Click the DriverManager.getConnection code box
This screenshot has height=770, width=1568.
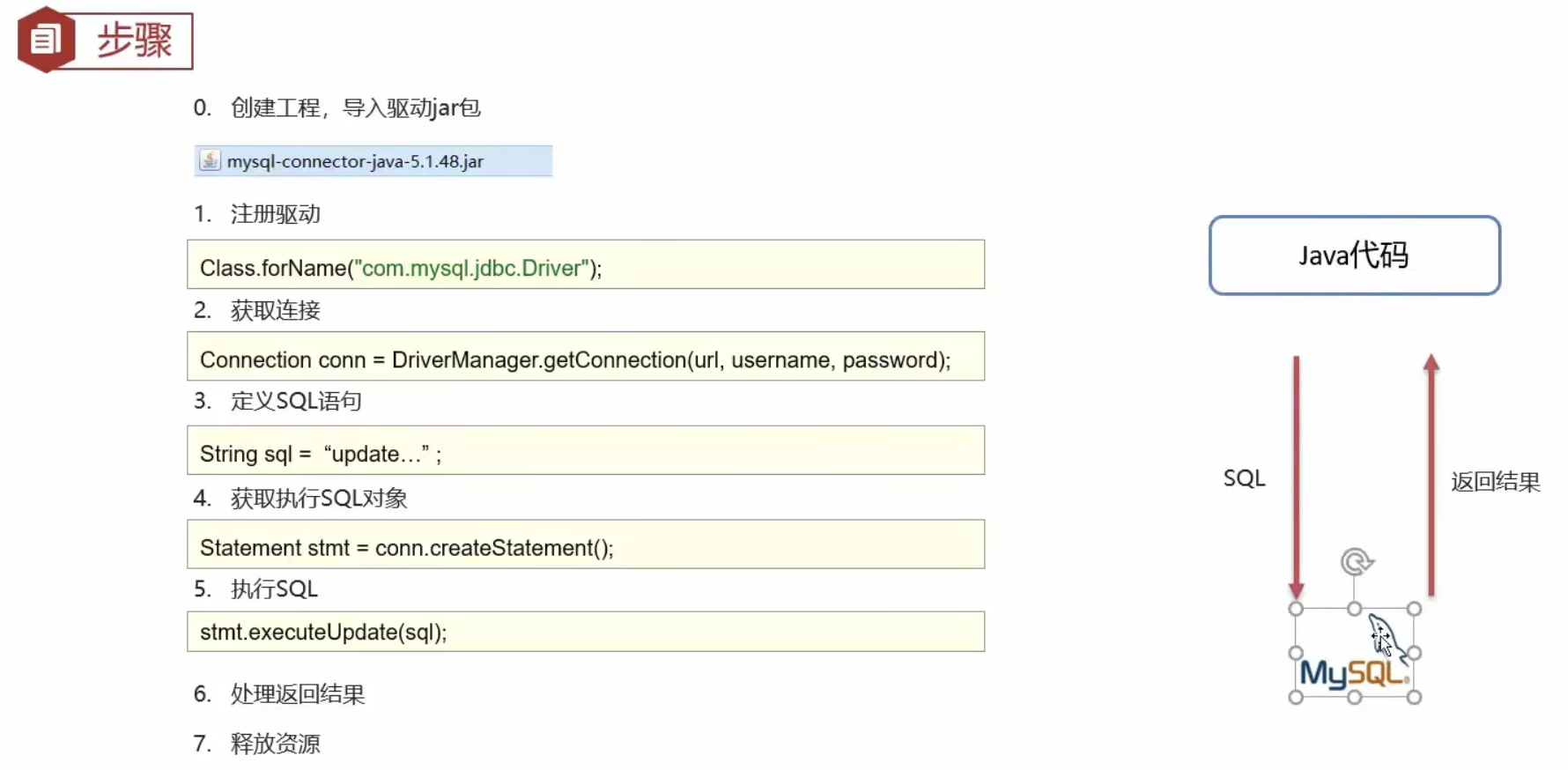pyautogui.click(x=586, y=356)
